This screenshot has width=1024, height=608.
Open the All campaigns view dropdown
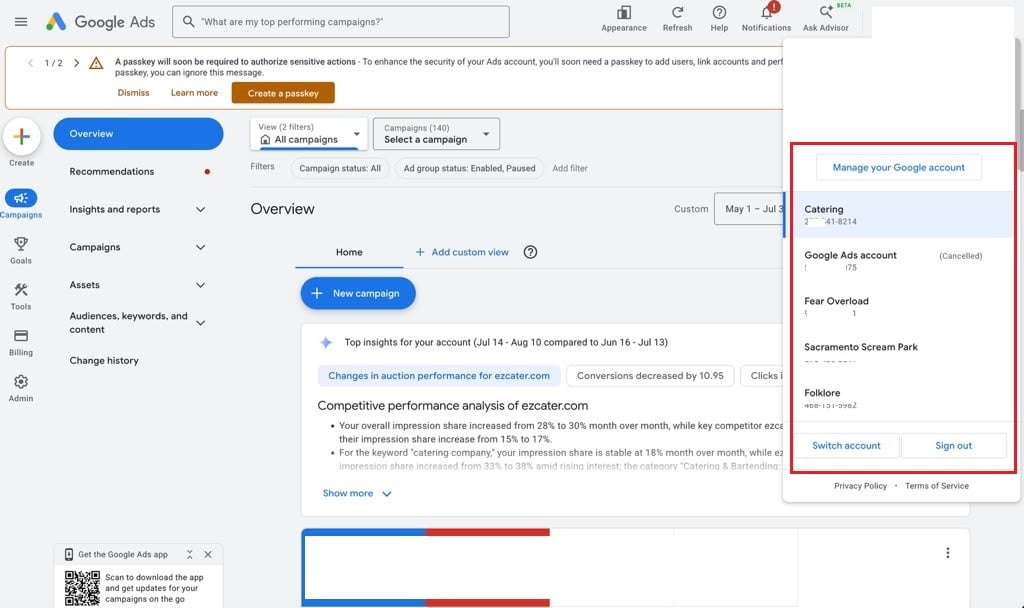[309, 134]
